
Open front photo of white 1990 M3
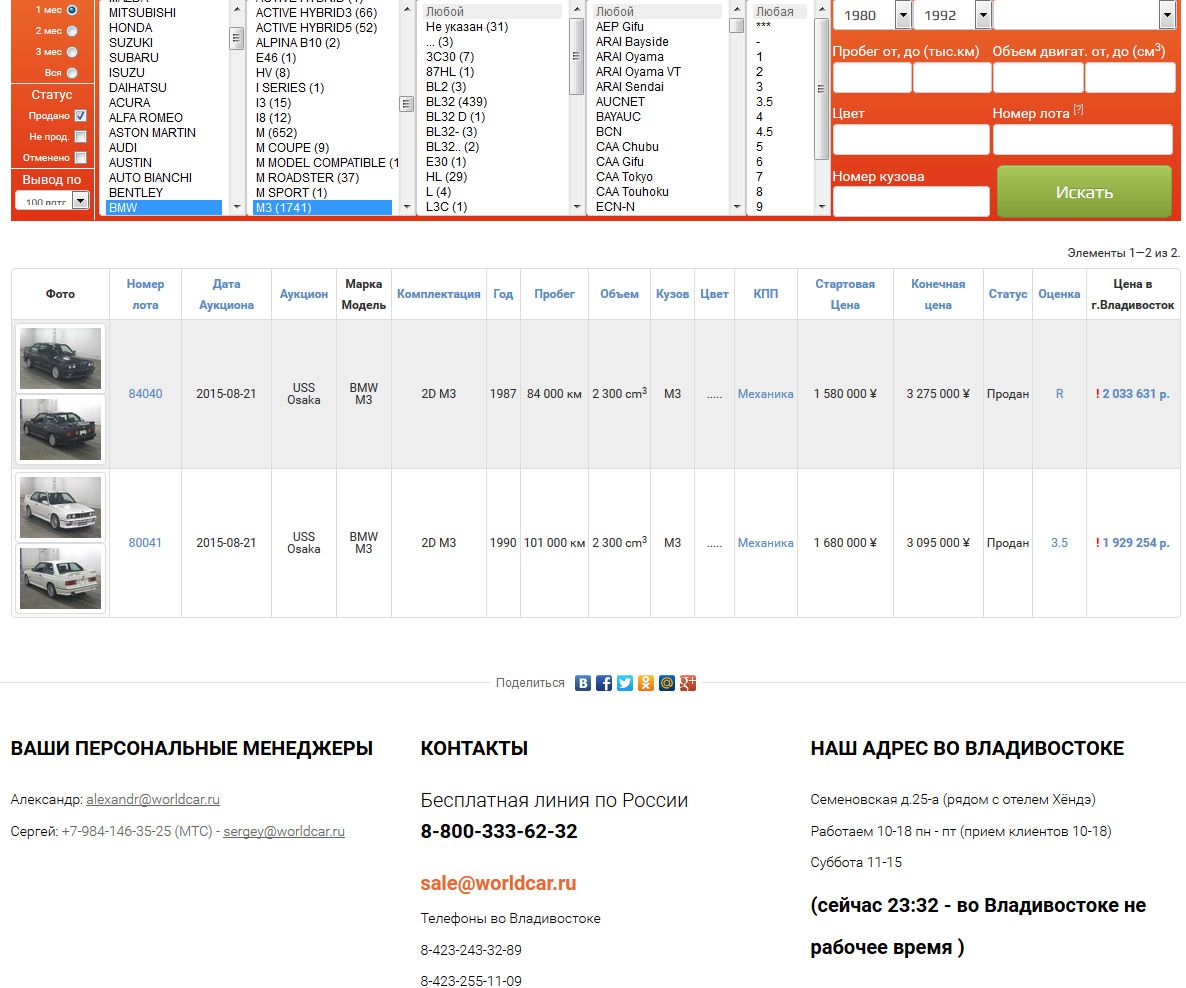click(61, 507)
